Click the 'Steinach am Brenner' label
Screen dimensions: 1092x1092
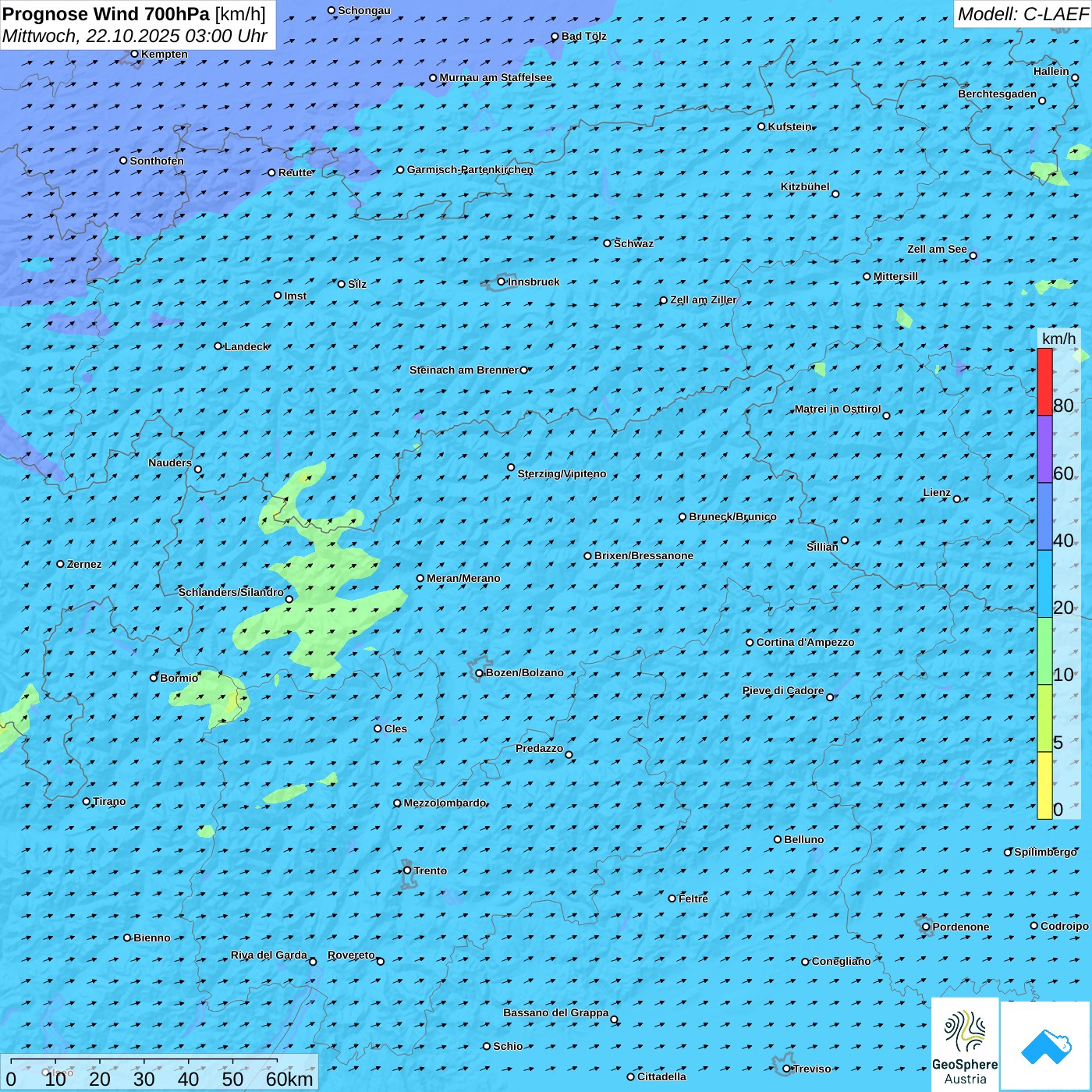coord(464,370)
